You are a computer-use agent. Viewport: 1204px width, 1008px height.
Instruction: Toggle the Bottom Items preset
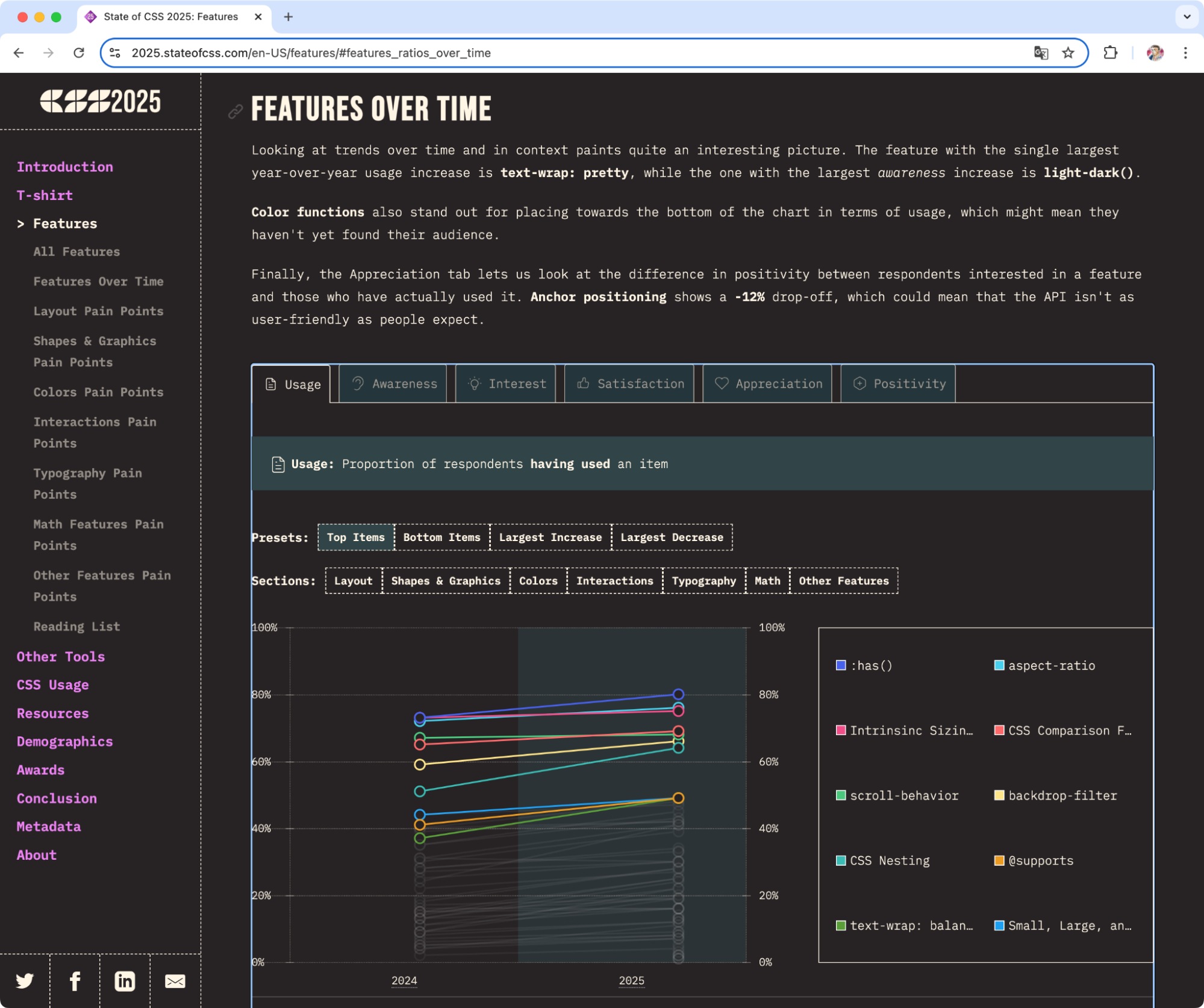pyautogui.click(x=441, y=537)
